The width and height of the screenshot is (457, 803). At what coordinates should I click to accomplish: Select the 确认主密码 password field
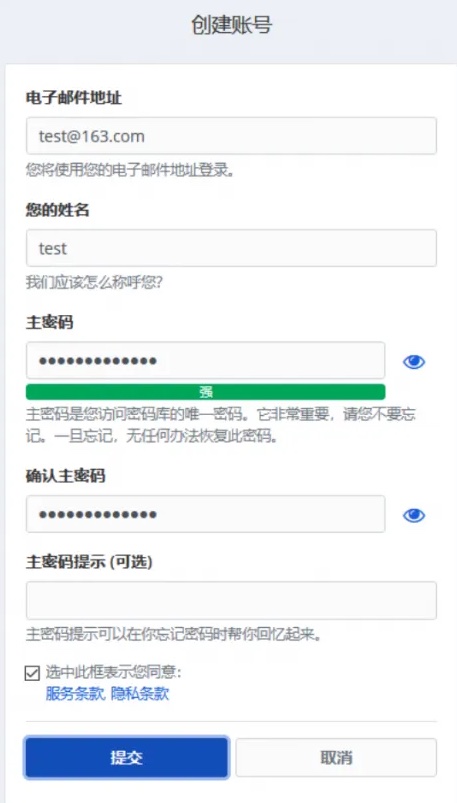pyautogui.click(x=205, y=514)
